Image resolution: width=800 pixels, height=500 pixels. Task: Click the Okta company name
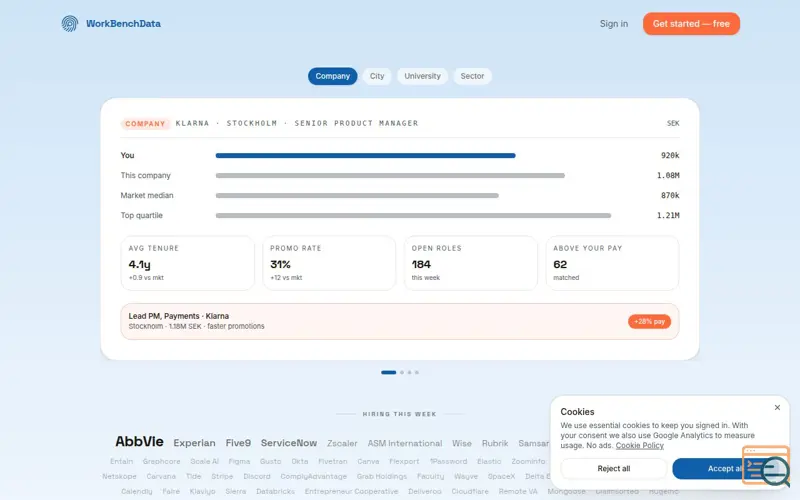tap(299, 461)
